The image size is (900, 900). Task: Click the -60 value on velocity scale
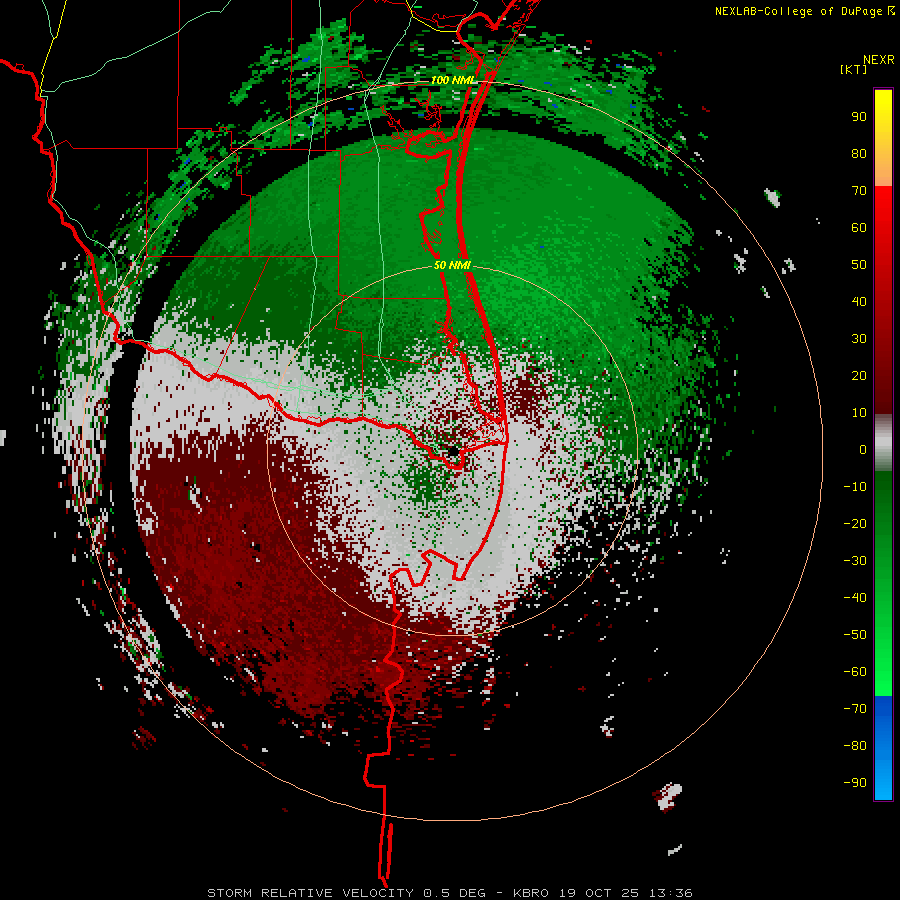[x=855, y=672]
